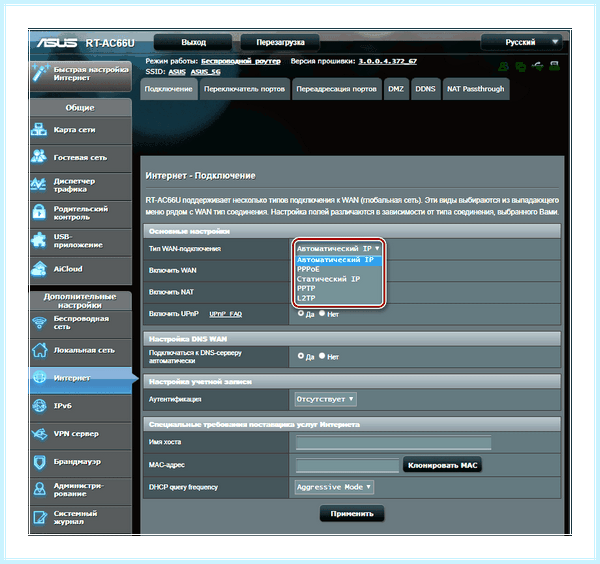Open the DHCP query frequency dropdown
600x564 pixels.
point(334,487)
